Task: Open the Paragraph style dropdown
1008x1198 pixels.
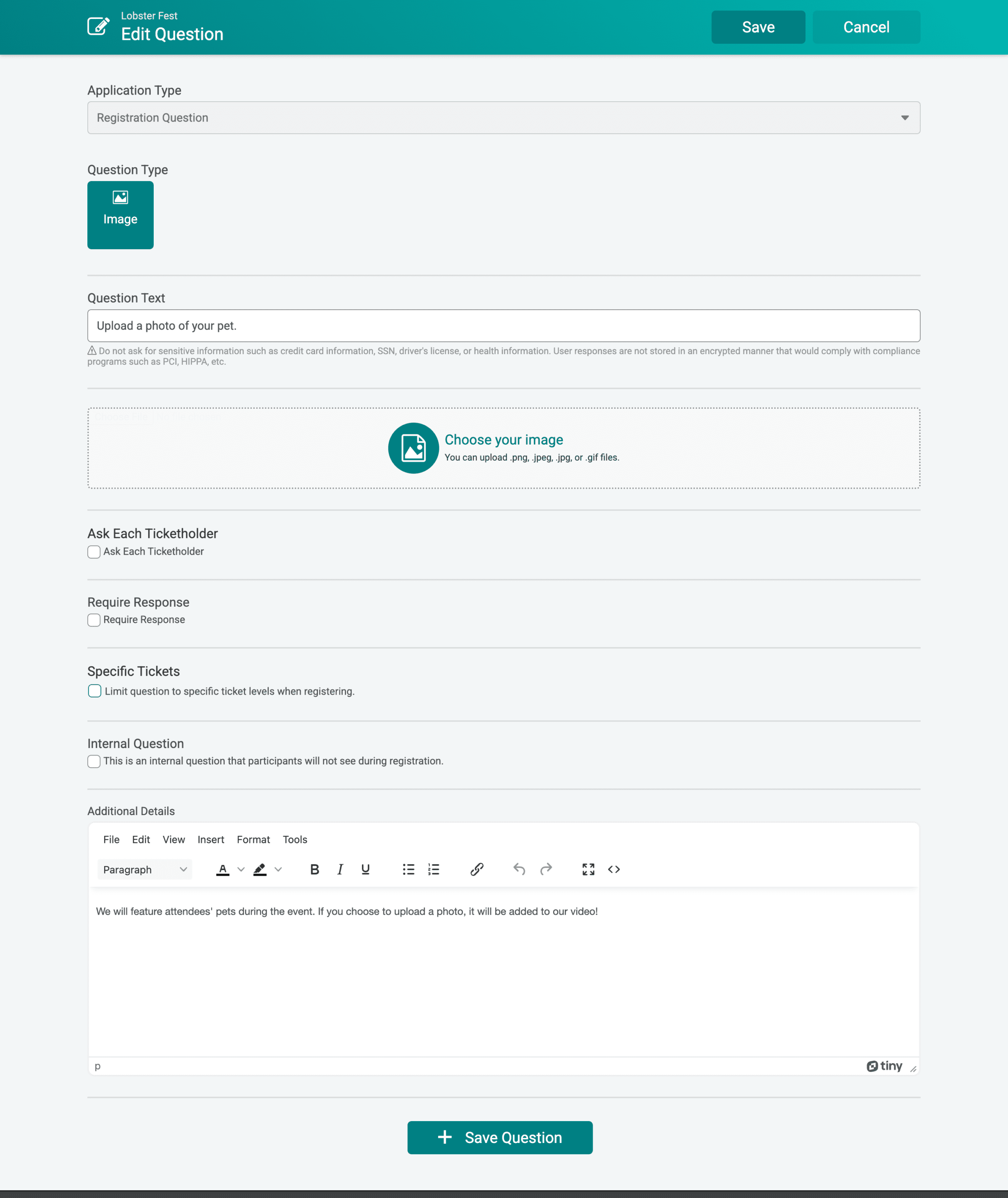Action: 144,869
